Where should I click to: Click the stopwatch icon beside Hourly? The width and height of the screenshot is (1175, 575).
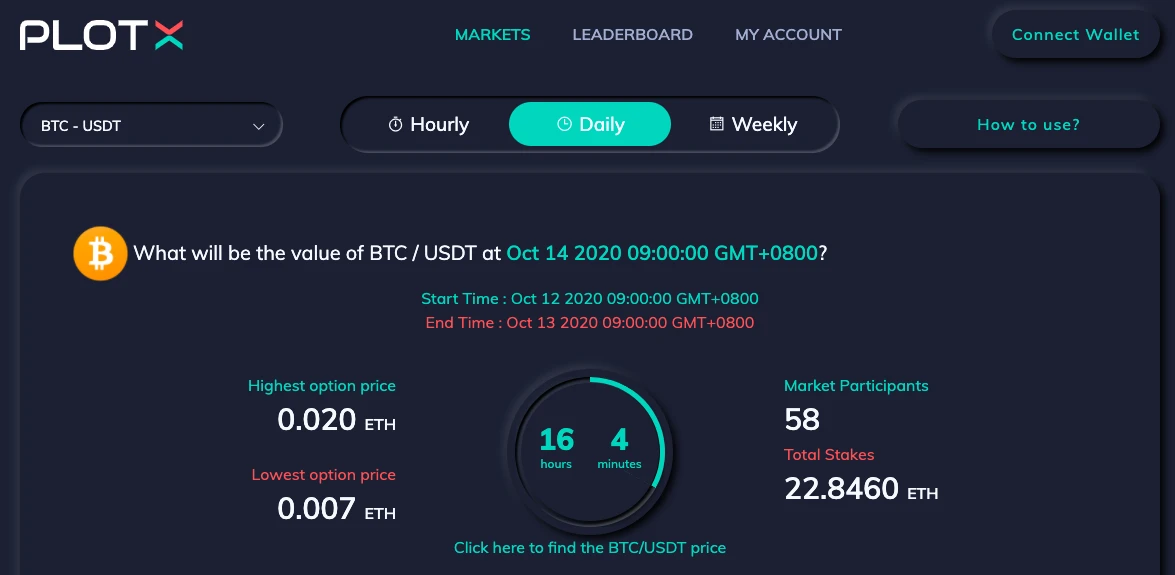coord(396,125)
